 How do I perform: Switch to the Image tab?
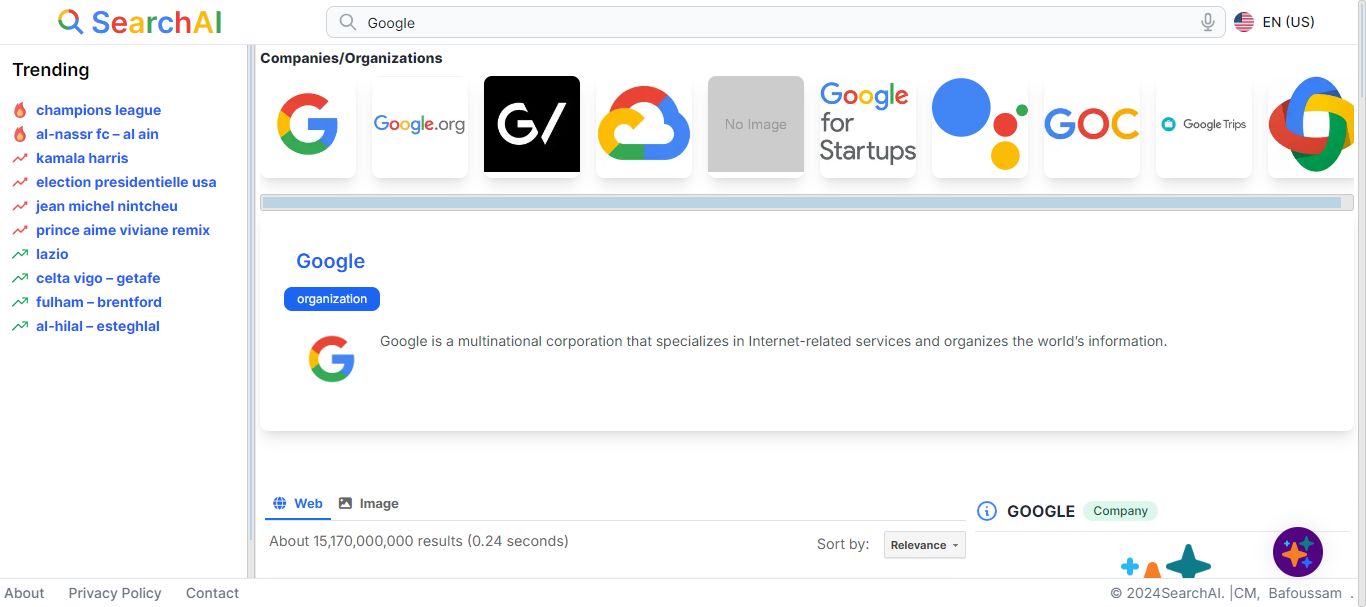click(368, 503)
